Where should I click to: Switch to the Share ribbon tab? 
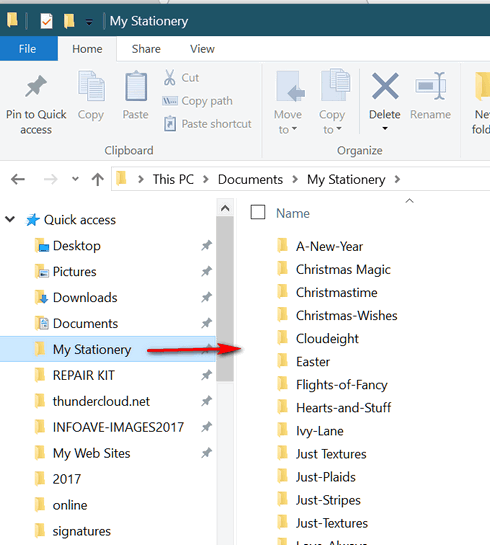[146, 49]
